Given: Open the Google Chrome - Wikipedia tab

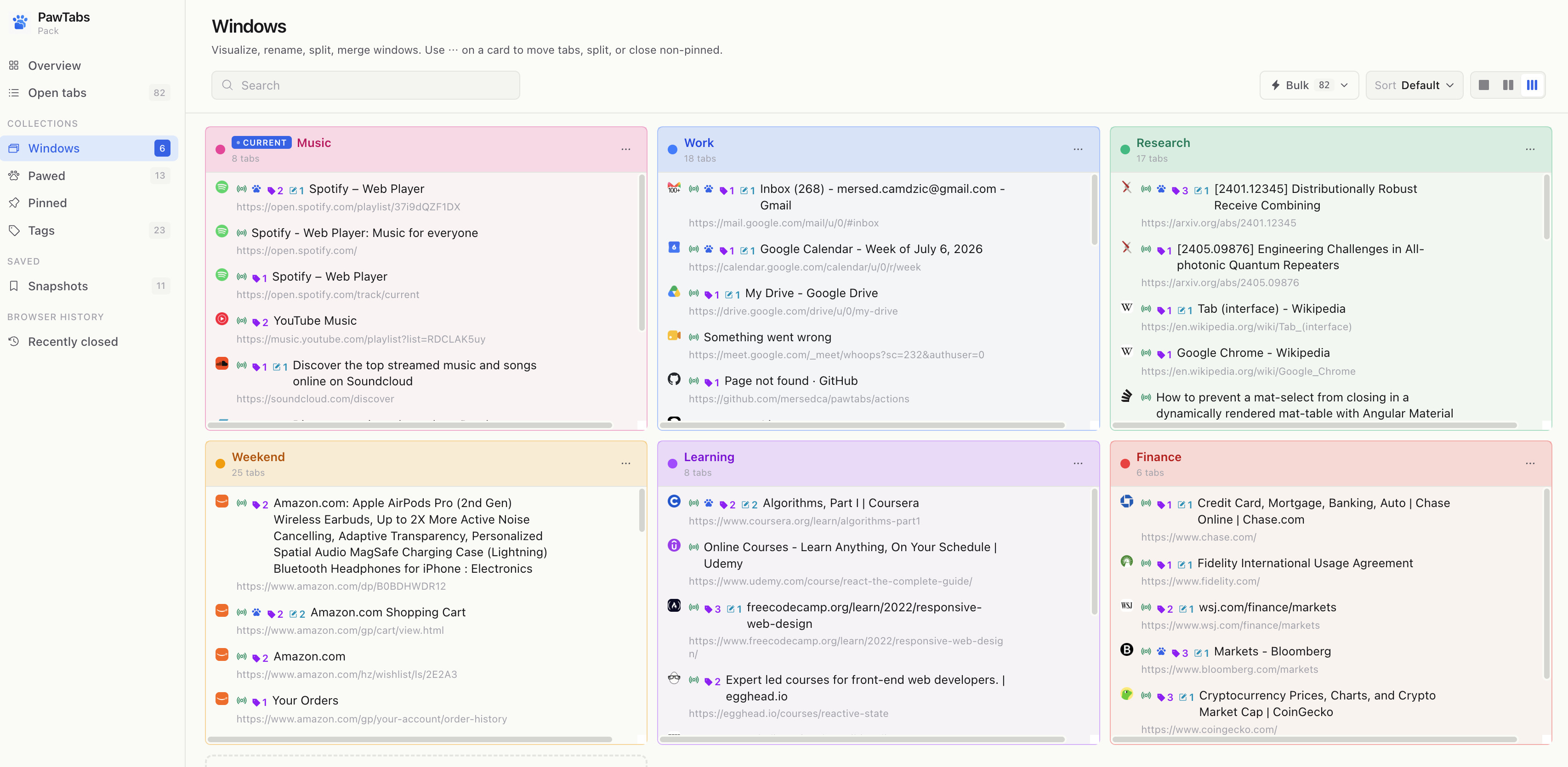Looking at the screenshot, I should pyautogui.click(x=1253, y=353).
